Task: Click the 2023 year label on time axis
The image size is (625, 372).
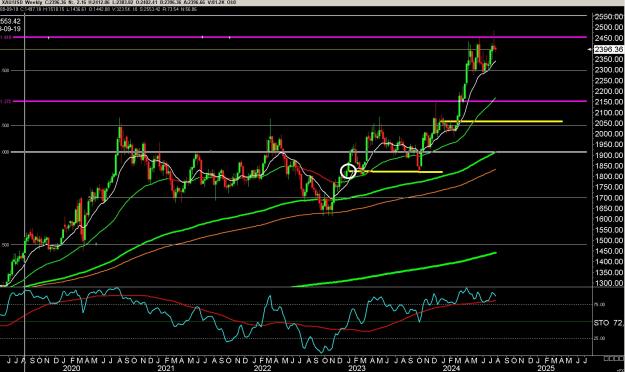Action: [357, 368]
